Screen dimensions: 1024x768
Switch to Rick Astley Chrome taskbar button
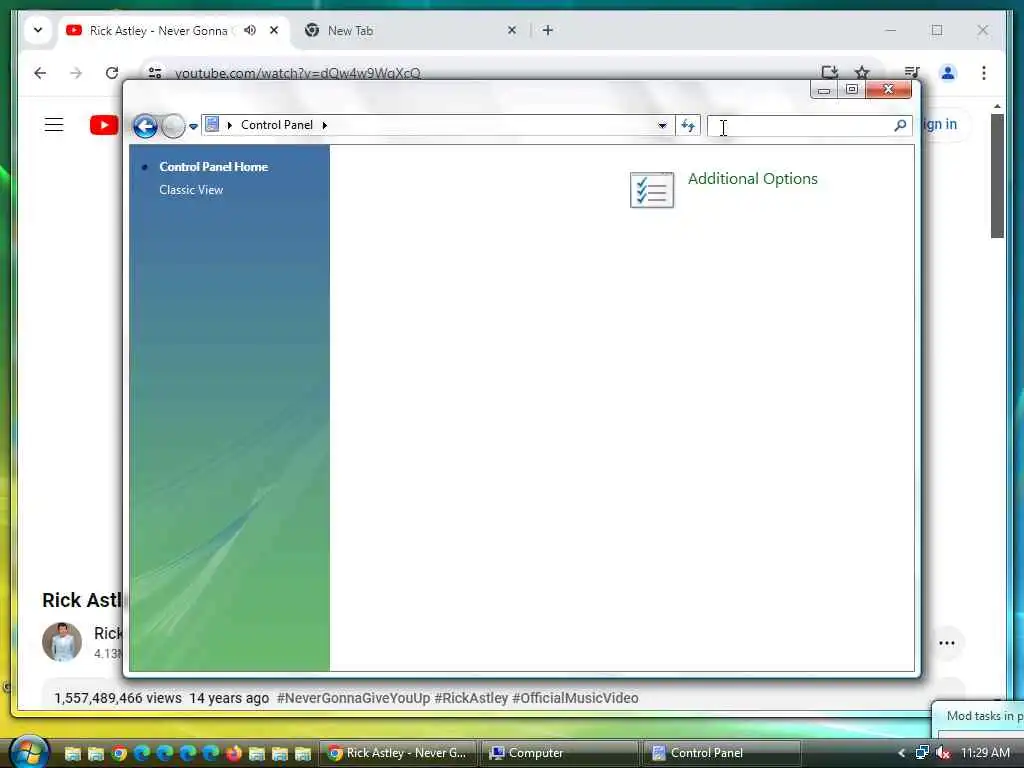tap(398, 753)
